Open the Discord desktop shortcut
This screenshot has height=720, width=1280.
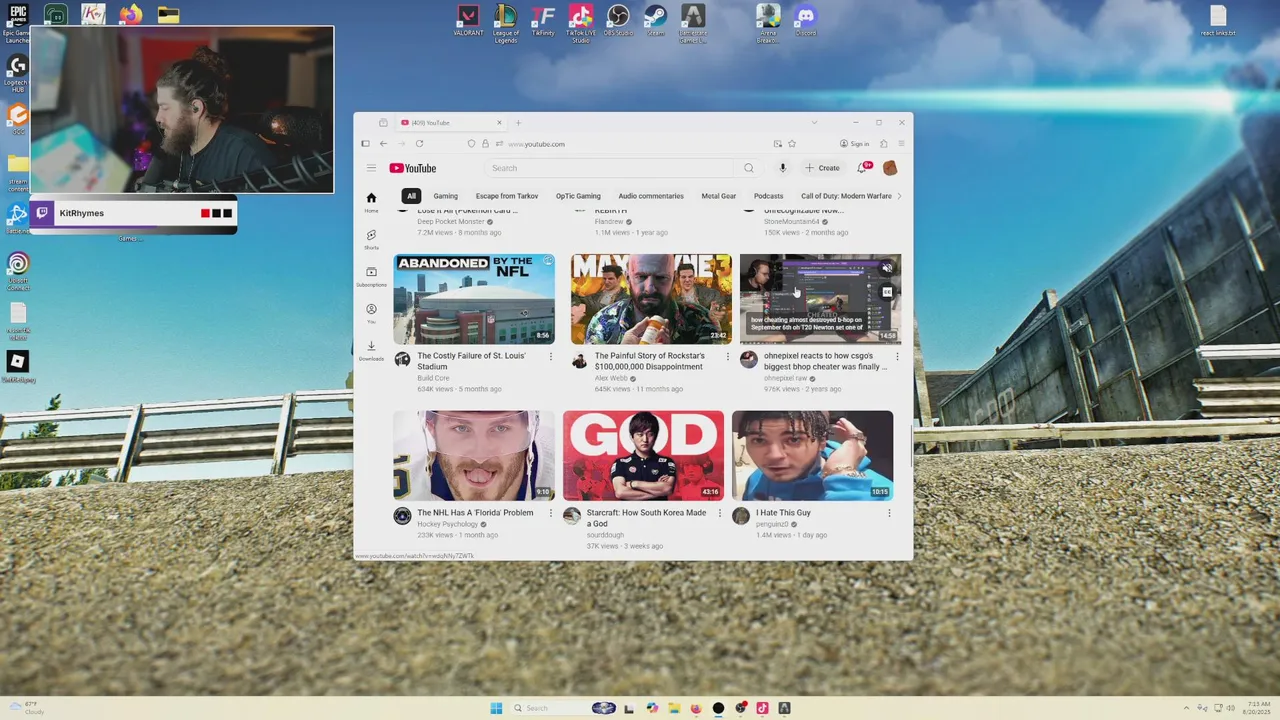pos(806,22)
